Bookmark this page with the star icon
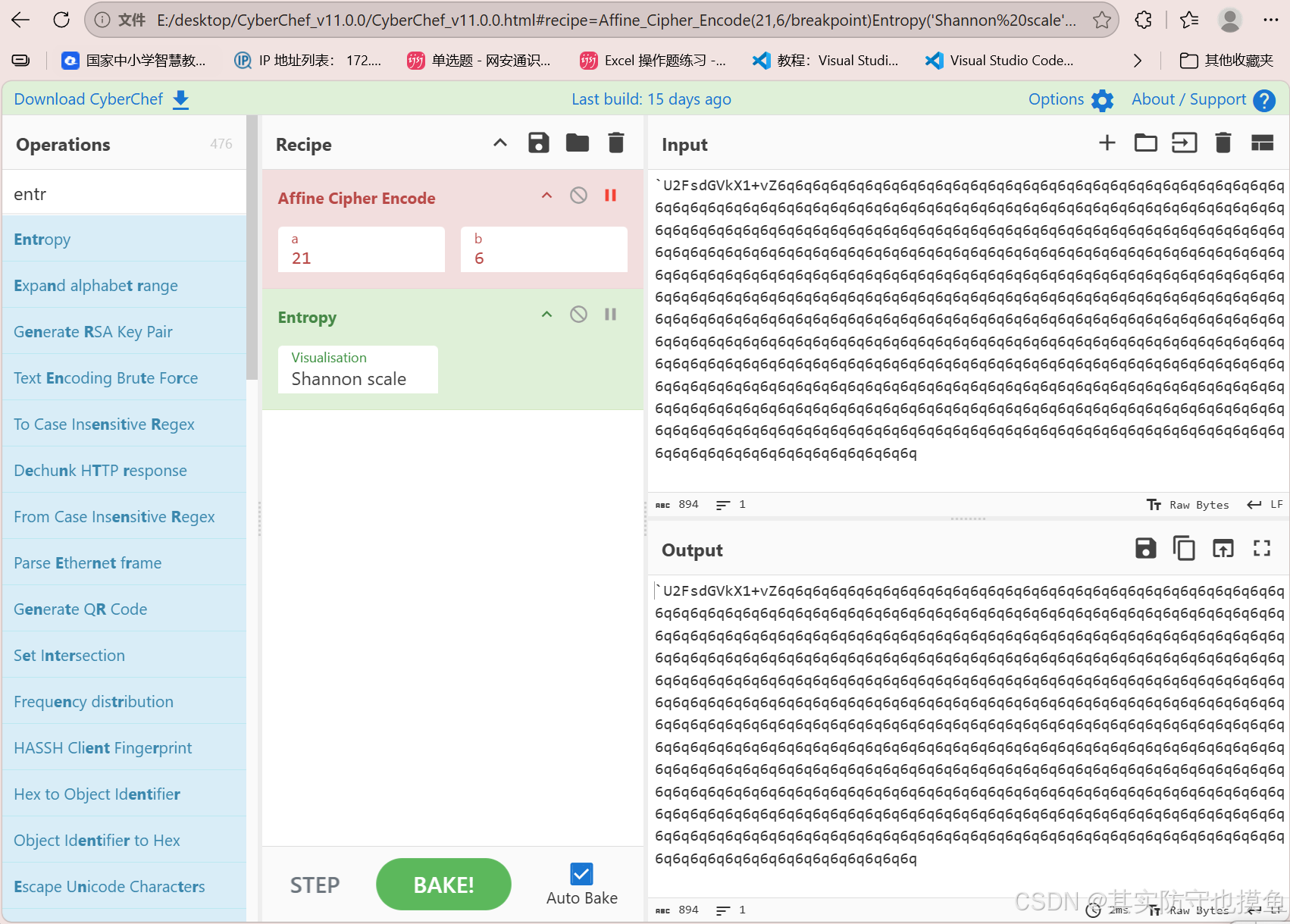 point(1102,20)
